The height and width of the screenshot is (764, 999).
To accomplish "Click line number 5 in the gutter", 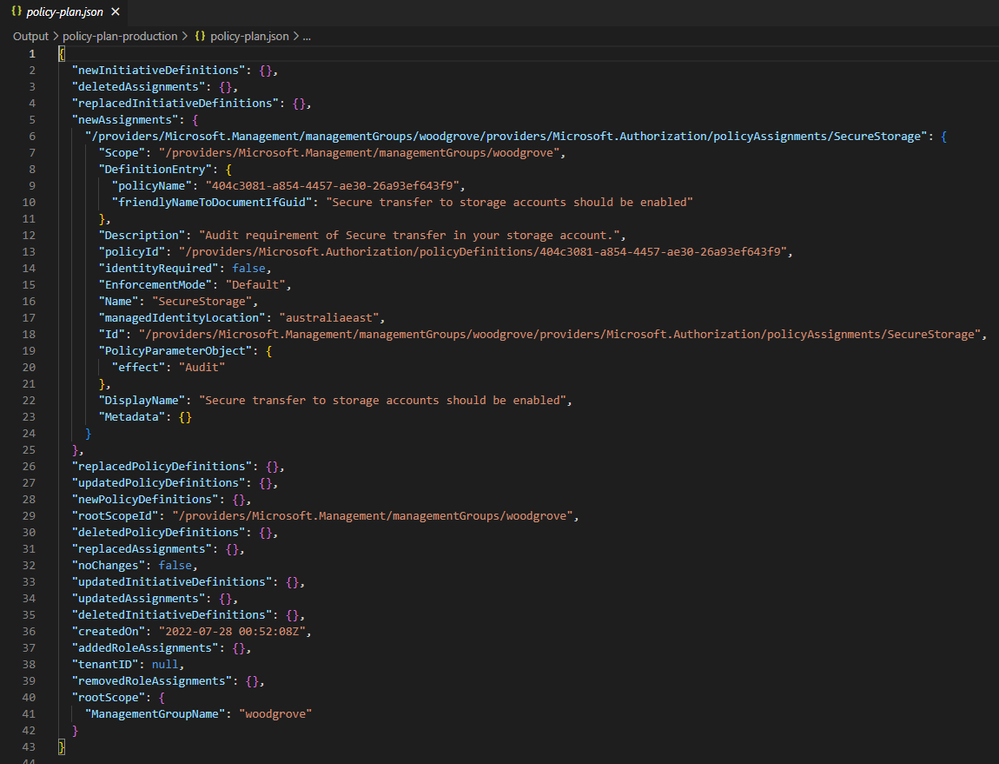I will click(x=32, y=120).
